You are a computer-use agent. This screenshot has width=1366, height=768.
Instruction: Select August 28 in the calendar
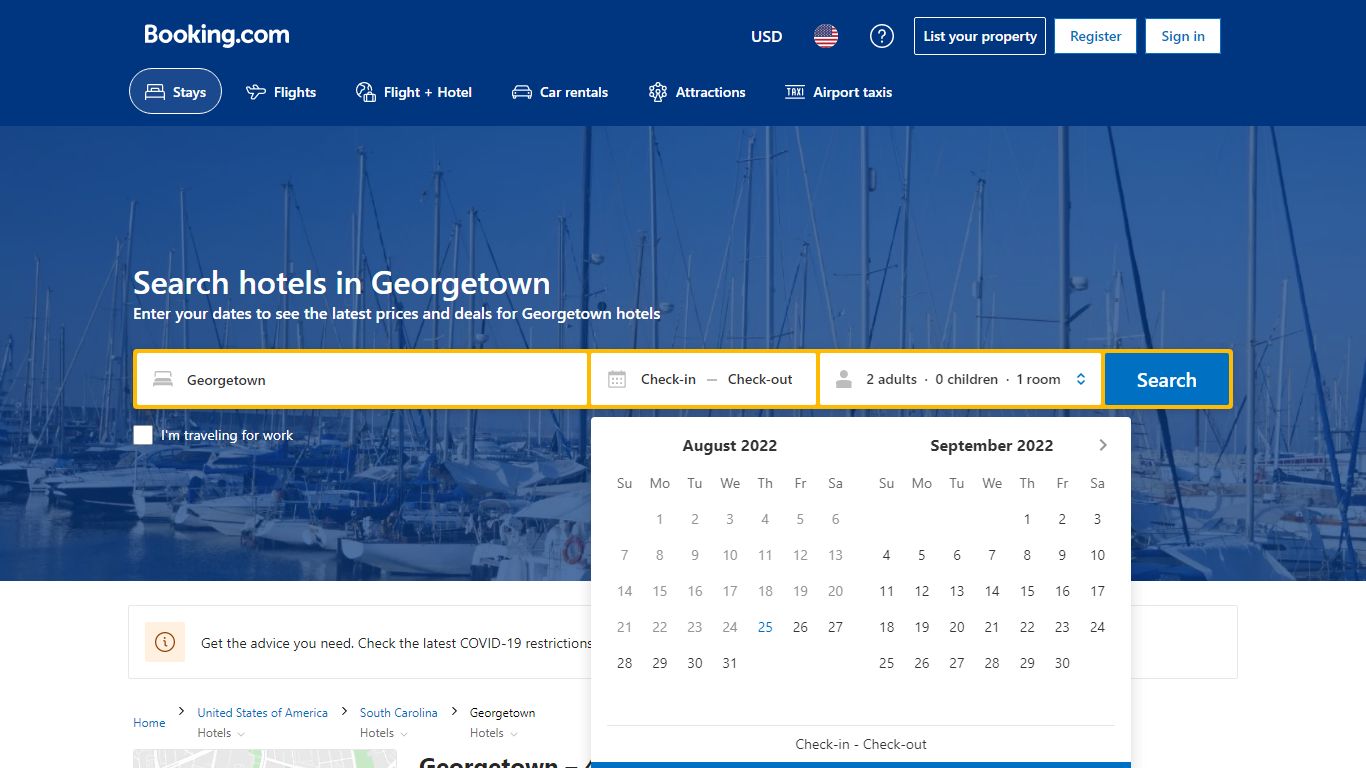tap(625, 663)
